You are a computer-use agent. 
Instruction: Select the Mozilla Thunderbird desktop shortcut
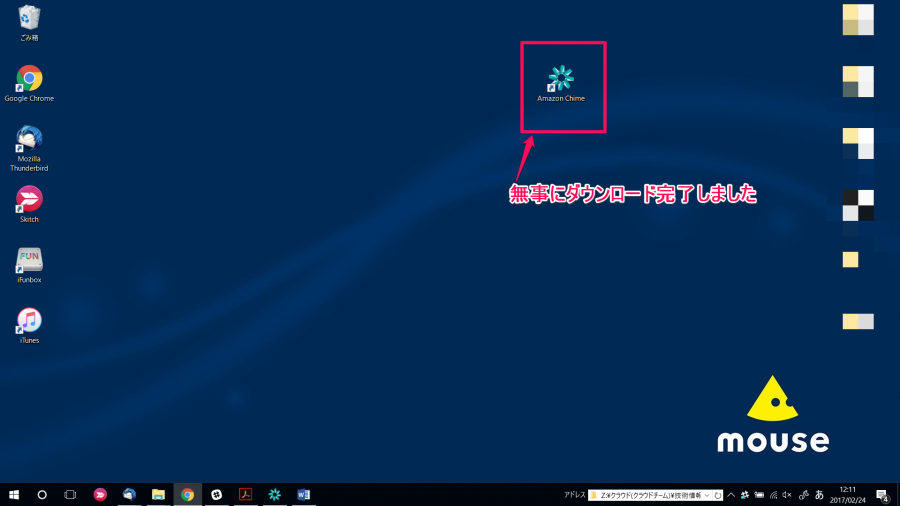pyautogui.click(x=29, y=148)
